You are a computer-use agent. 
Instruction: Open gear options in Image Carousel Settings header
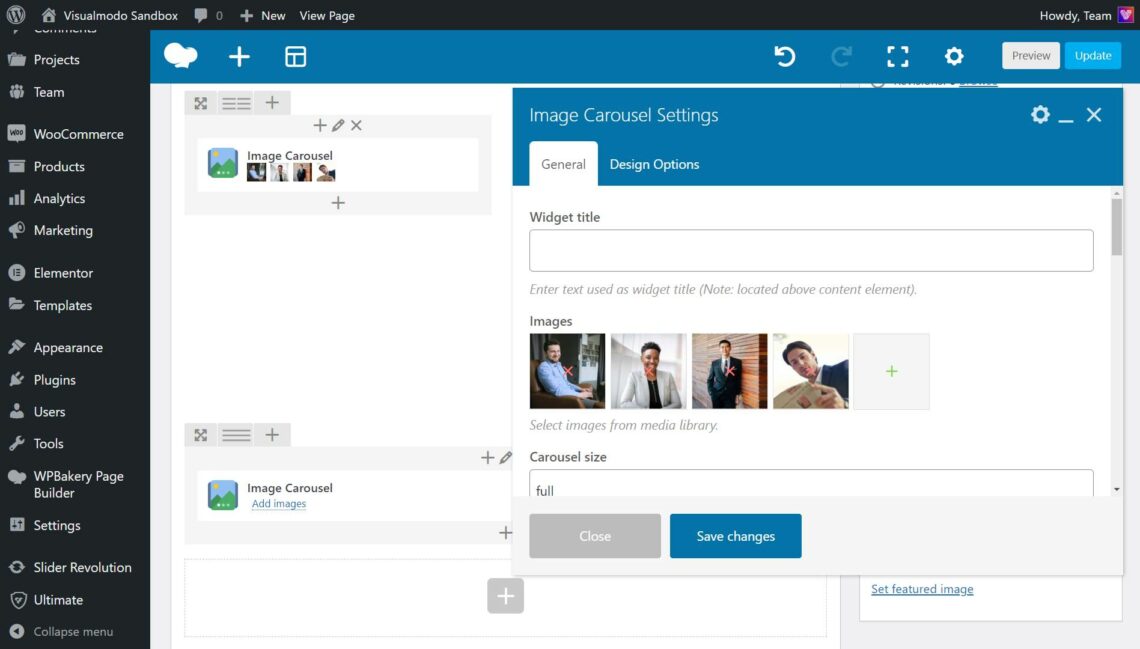click(x=1040, y=115)
